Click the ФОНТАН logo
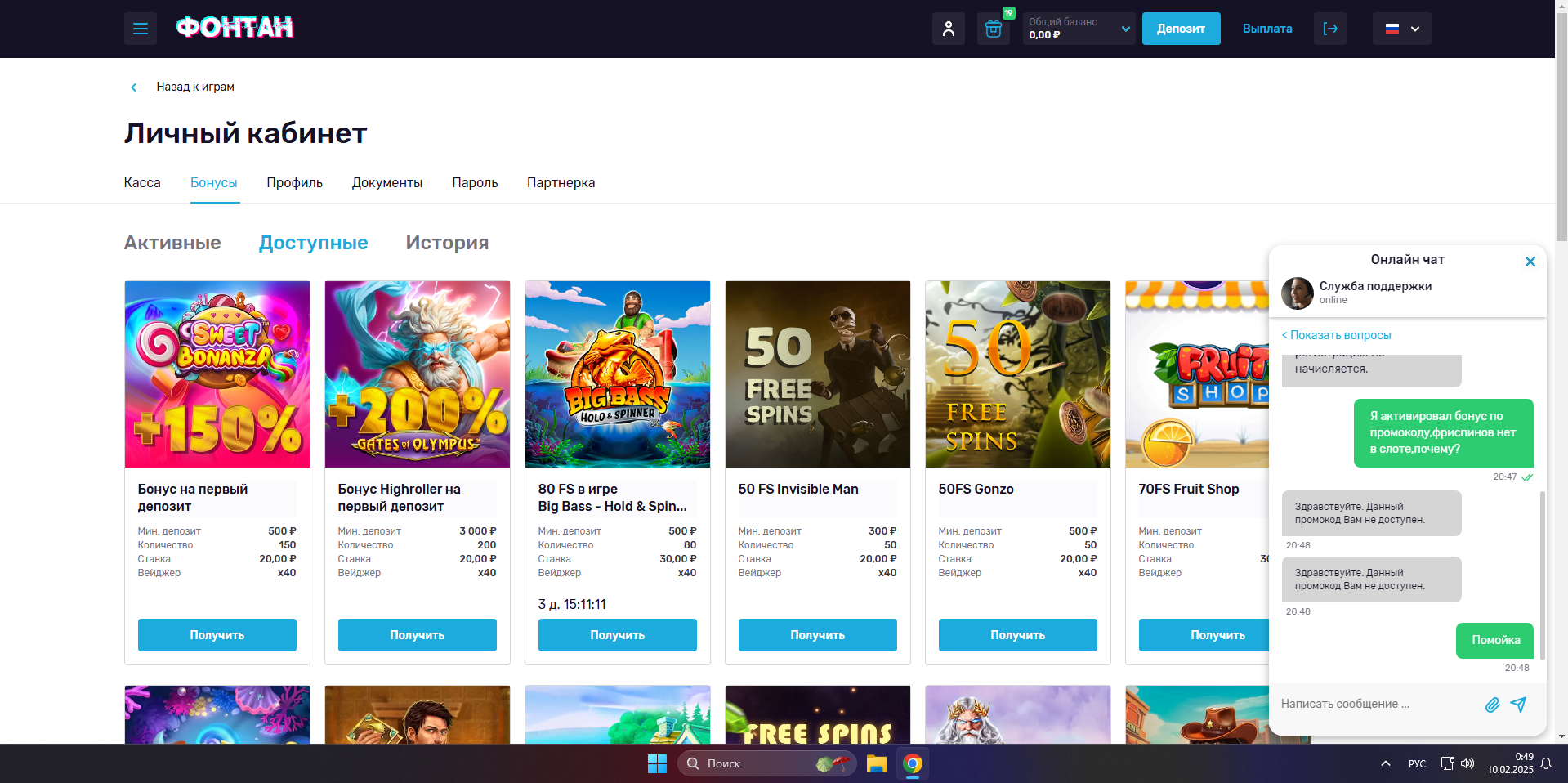The height and width of the screenshot is (783, 1568). click(235, 28)
